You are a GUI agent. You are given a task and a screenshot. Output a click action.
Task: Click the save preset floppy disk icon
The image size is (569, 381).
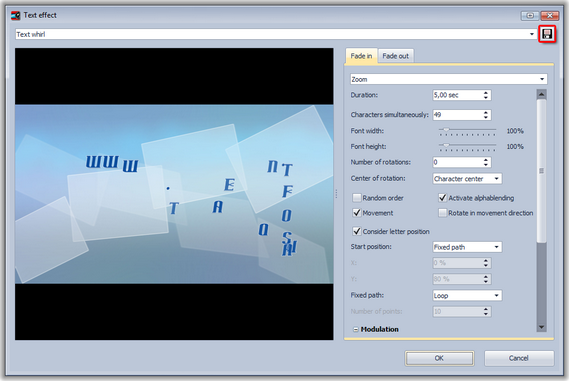(x=547, y=34)
